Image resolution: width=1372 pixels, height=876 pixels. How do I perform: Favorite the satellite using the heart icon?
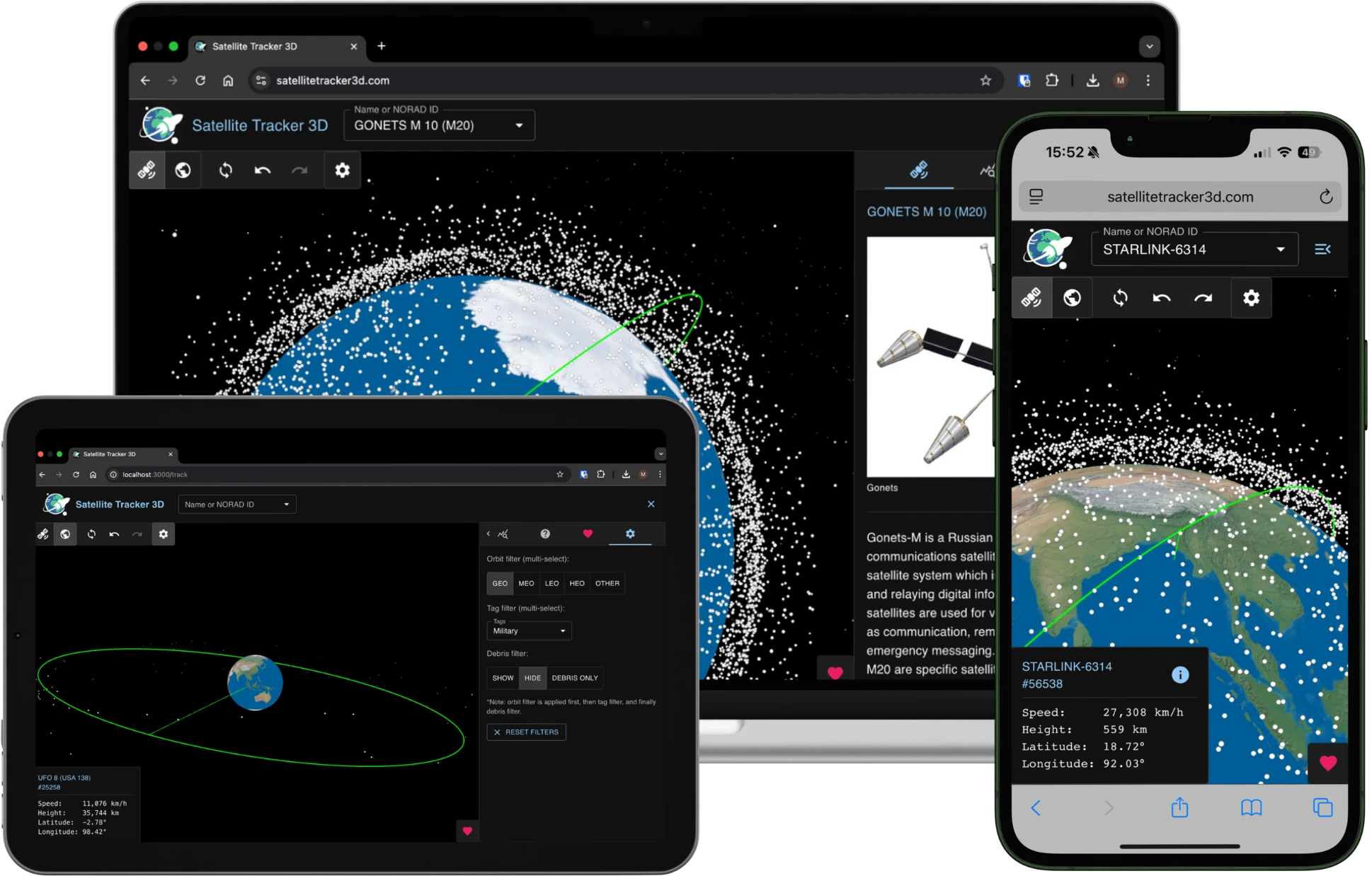(1328, 763)
